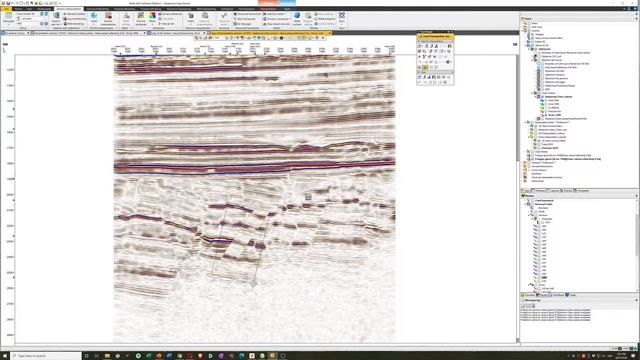
Task: Open the Property Modeling ribbon tab
Action: pos(124,9)
